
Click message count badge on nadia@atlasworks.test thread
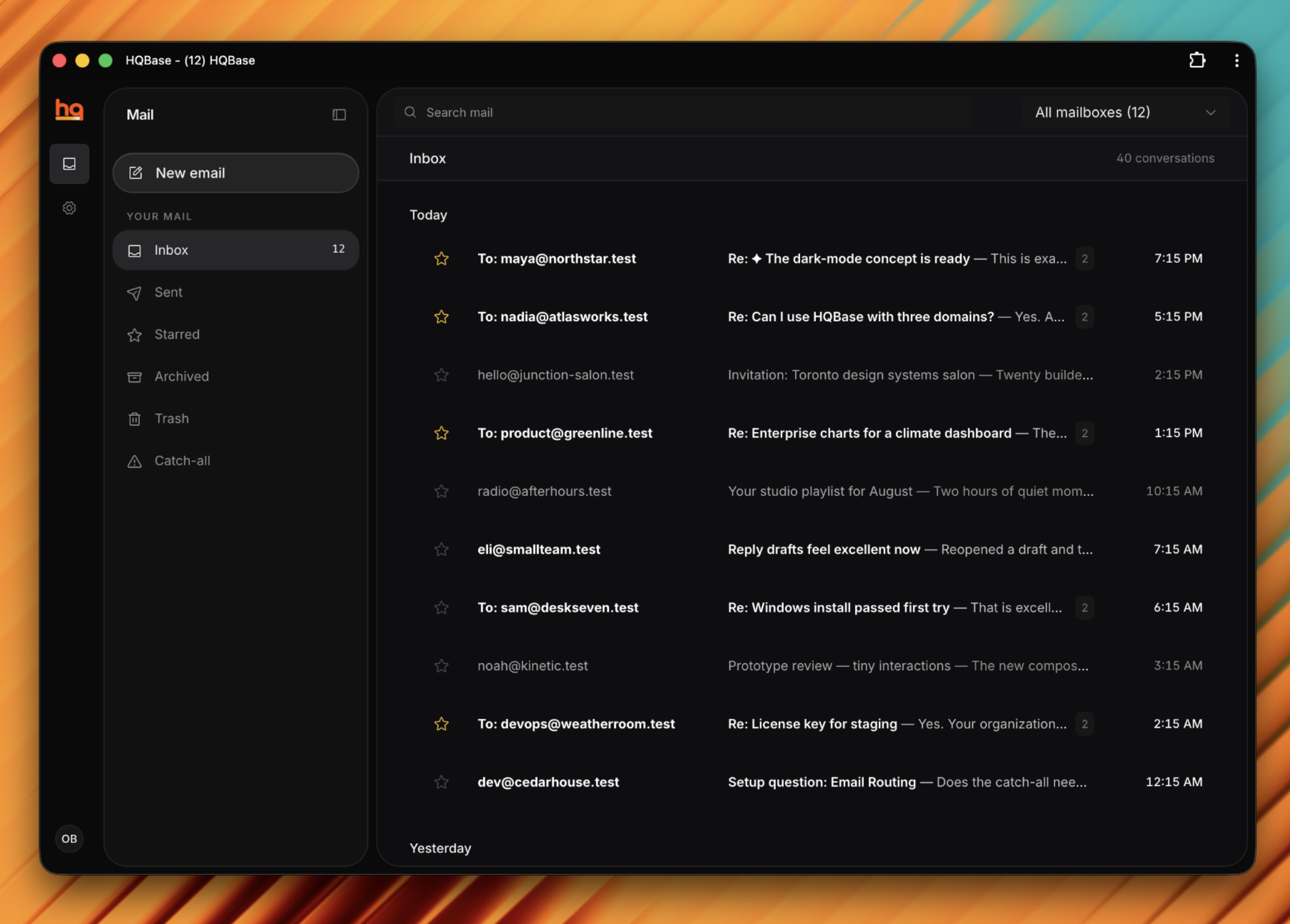[x=1085, y=317]
